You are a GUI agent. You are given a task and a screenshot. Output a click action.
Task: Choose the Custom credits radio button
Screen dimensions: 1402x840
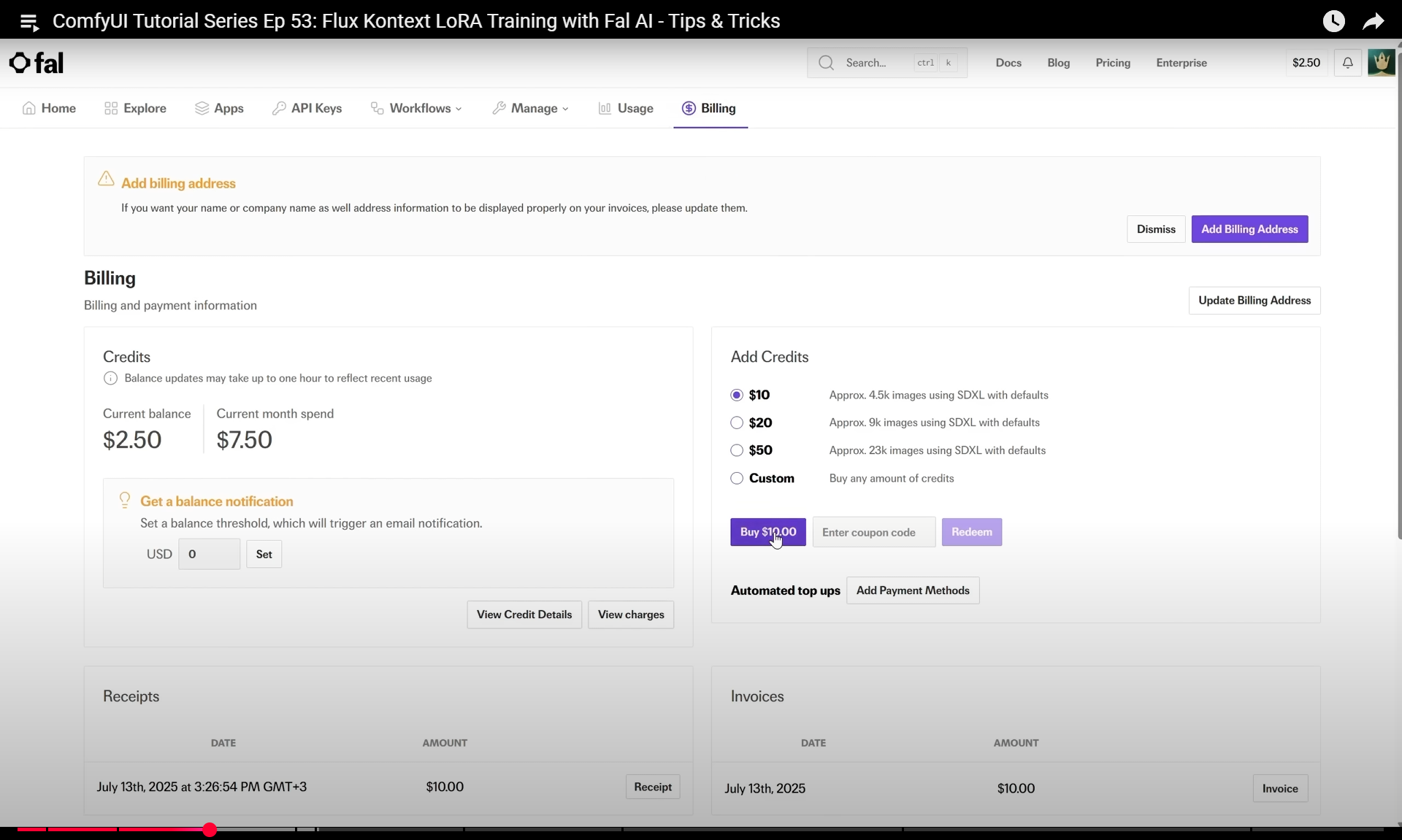[737, 478]
